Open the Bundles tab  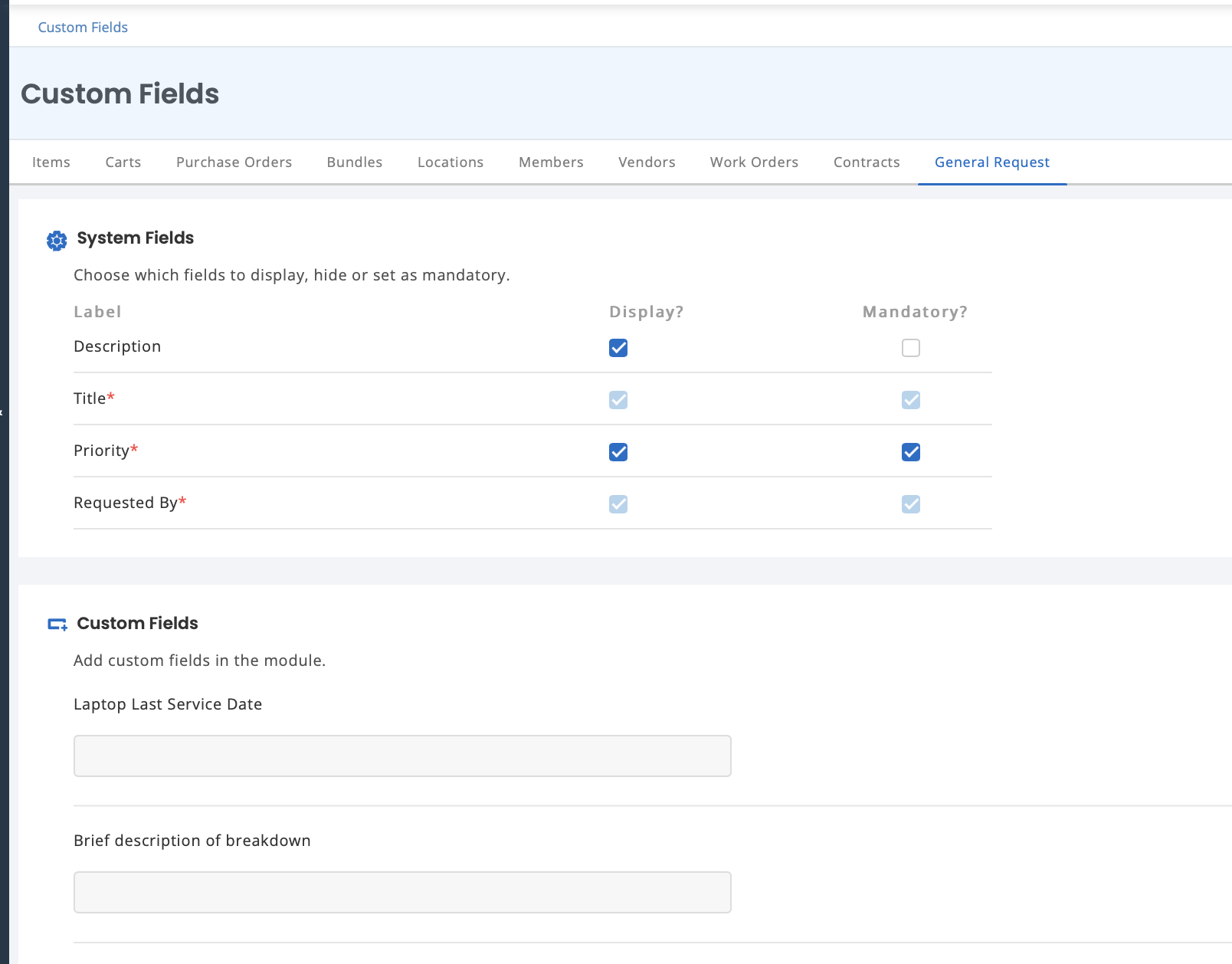pos(354,162)
